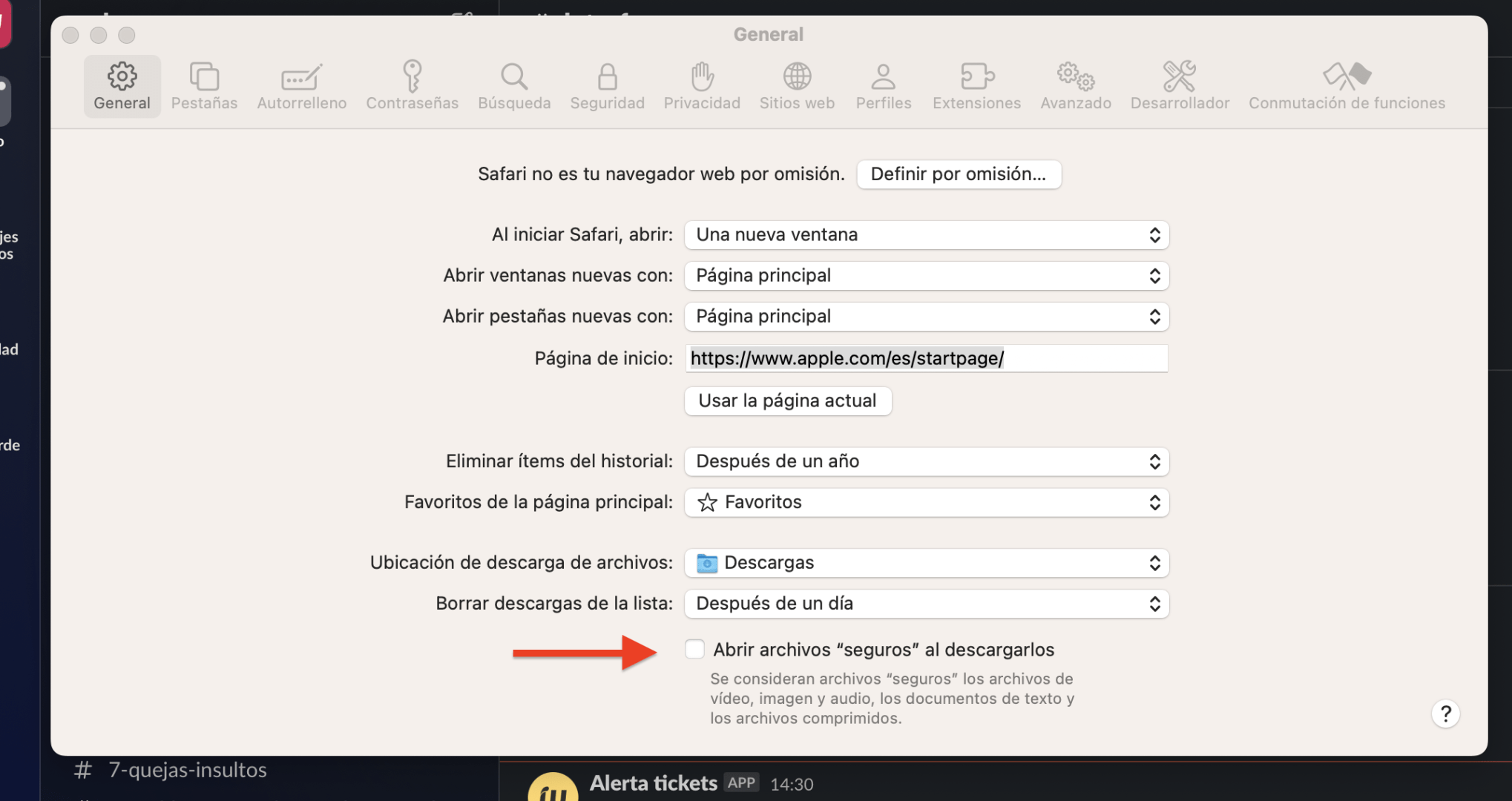Screen dimensions: 1512x801
Task: Open the Perfiles person icon pane
Action: point(884,87)
